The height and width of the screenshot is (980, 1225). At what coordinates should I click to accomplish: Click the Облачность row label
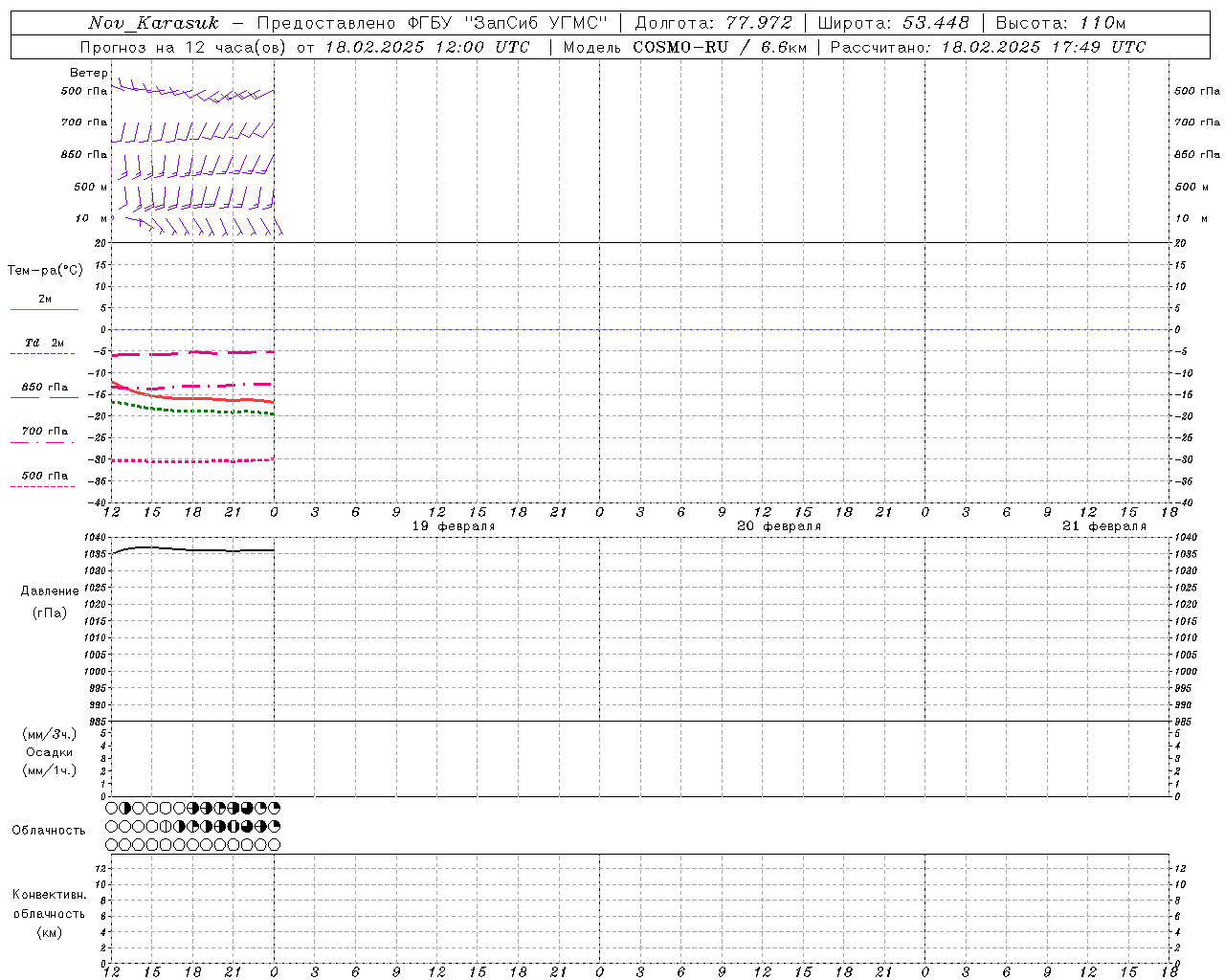49,831
